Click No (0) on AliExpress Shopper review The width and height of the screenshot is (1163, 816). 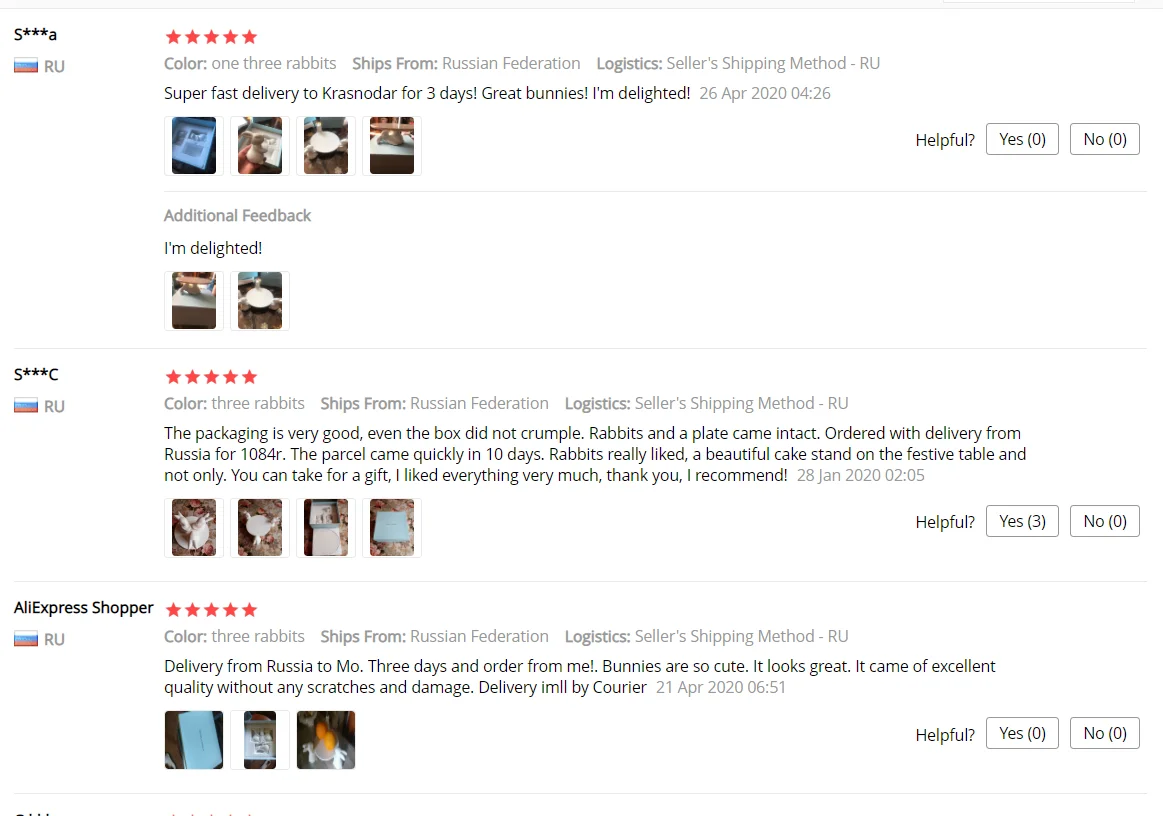click(x=1104, y=734)
